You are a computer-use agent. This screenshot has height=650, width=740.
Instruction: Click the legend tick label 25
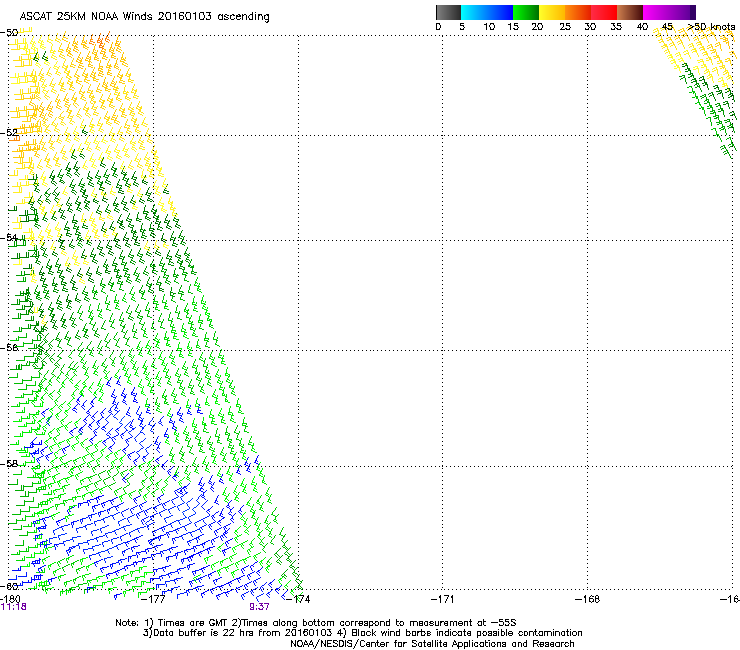565,27
